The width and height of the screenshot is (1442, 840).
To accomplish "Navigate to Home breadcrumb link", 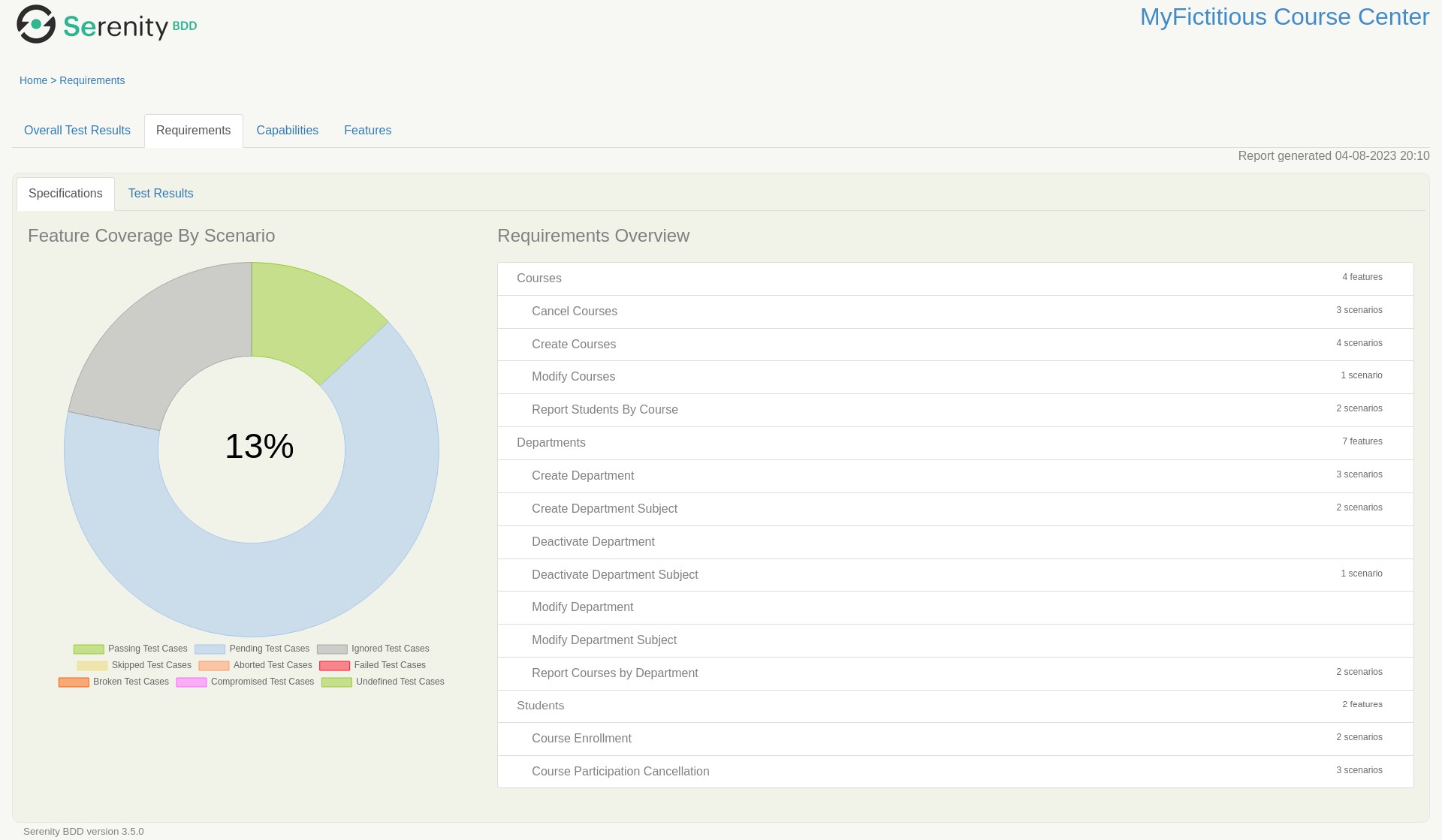I will pos(34,80).
